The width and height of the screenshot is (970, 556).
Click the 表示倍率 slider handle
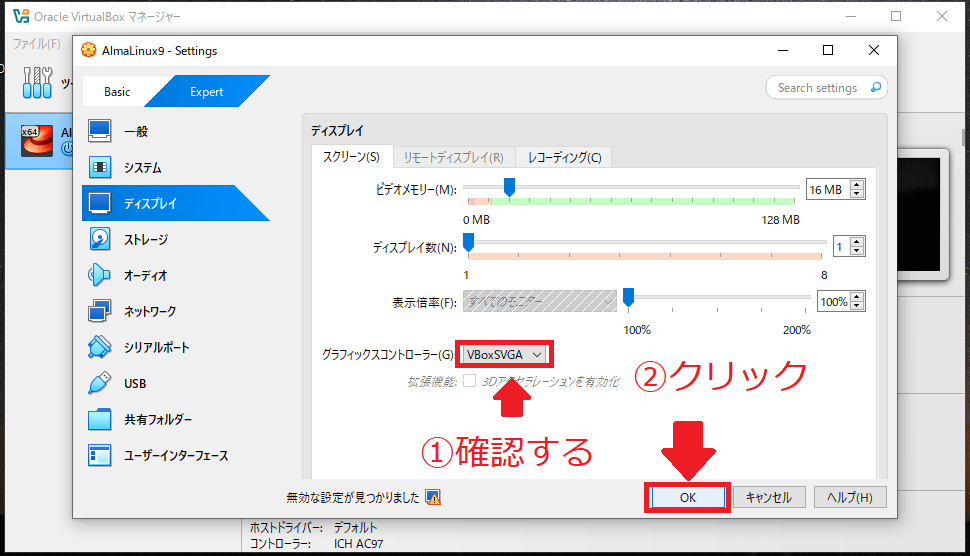click(628, 297)
